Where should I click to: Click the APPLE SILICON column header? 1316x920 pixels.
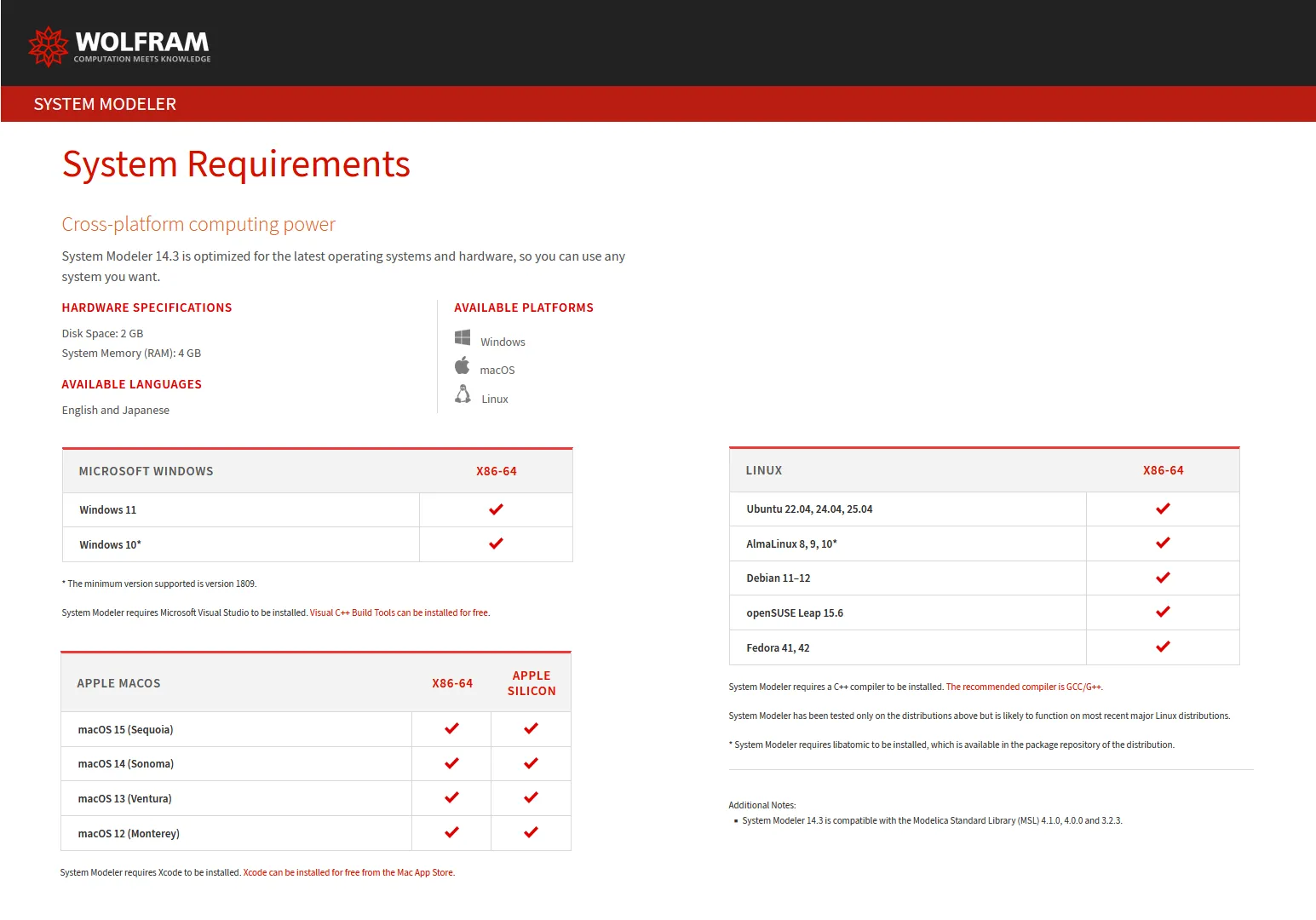point(532,683)
